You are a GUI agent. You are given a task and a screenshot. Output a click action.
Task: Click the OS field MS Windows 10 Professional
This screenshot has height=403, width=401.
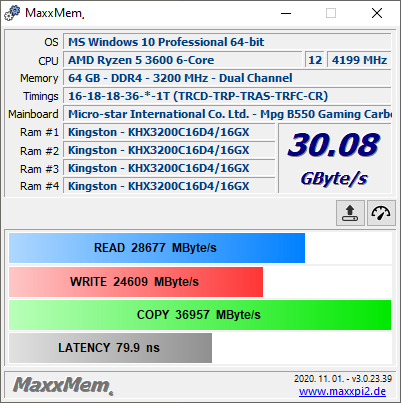click(227, 42)
